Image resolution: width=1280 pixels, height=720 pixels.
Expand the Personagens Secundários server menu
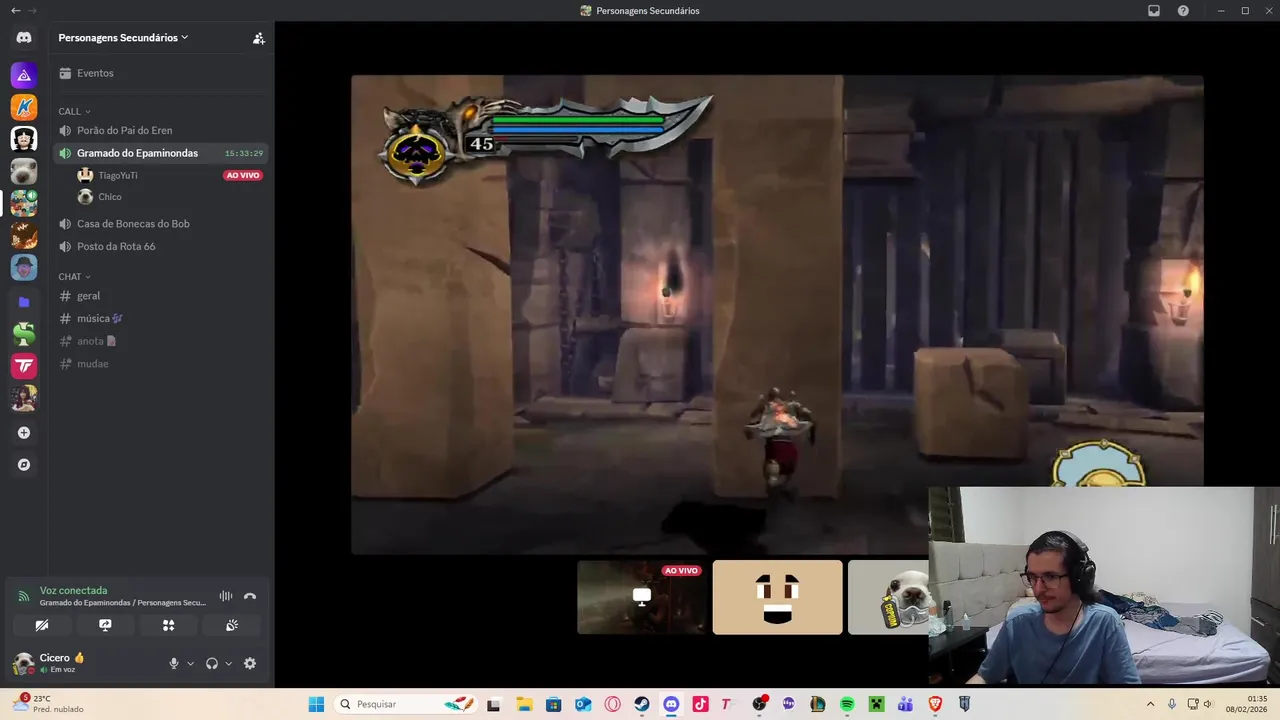(123, 38)
